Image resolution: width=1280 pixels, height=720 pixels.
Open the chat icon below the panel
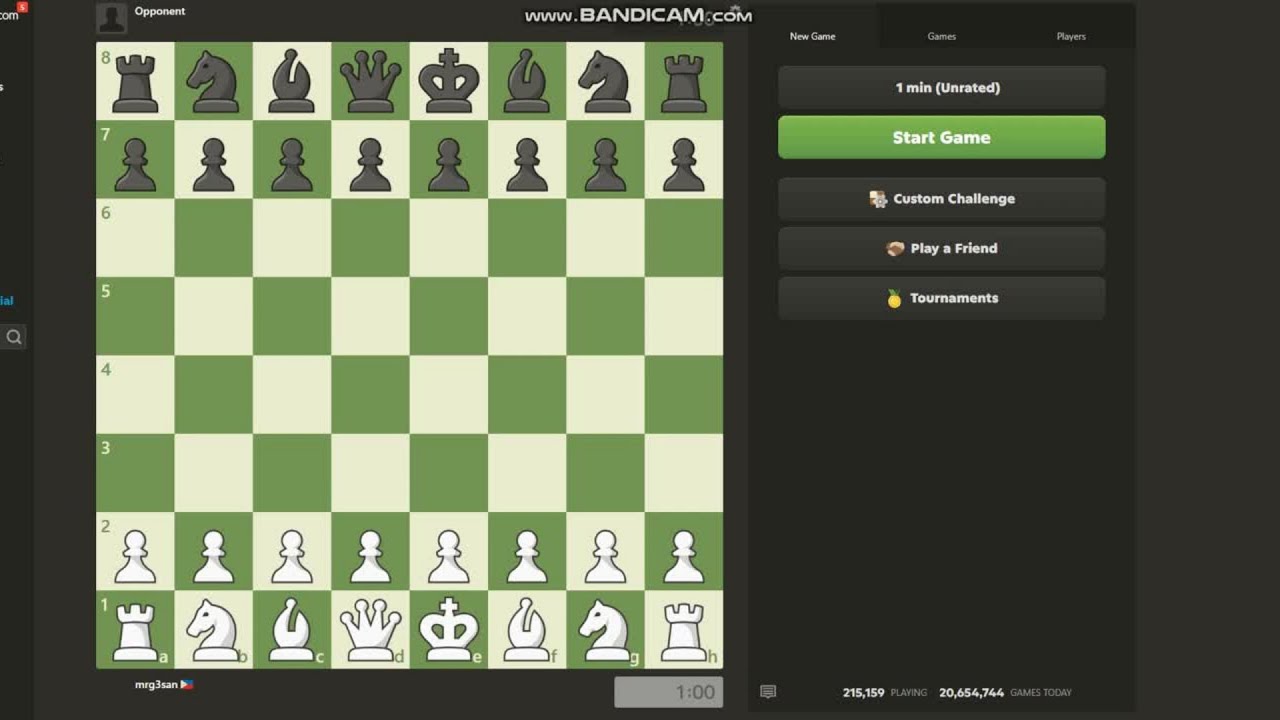[x=768, y=692]
